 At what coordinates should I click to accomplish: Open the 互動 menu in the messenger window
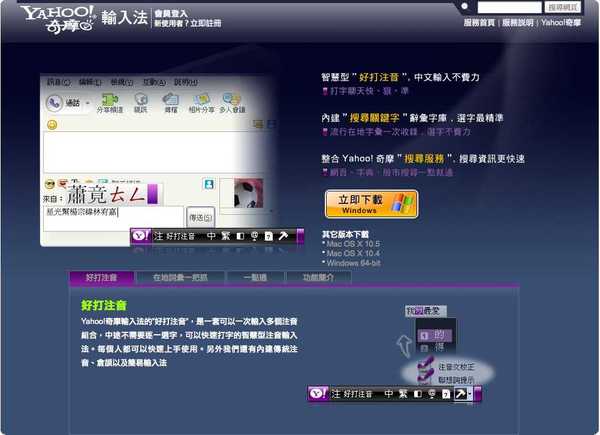click(154, 82)
